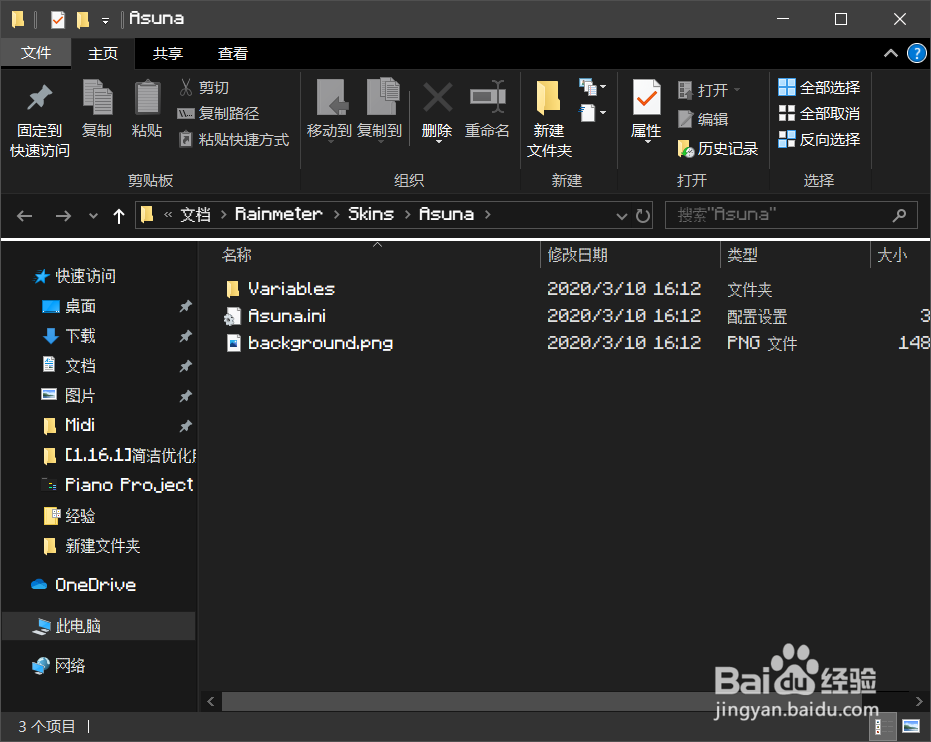
Task: Click the Delete (删除) X icon
Action: coord(437,98)
